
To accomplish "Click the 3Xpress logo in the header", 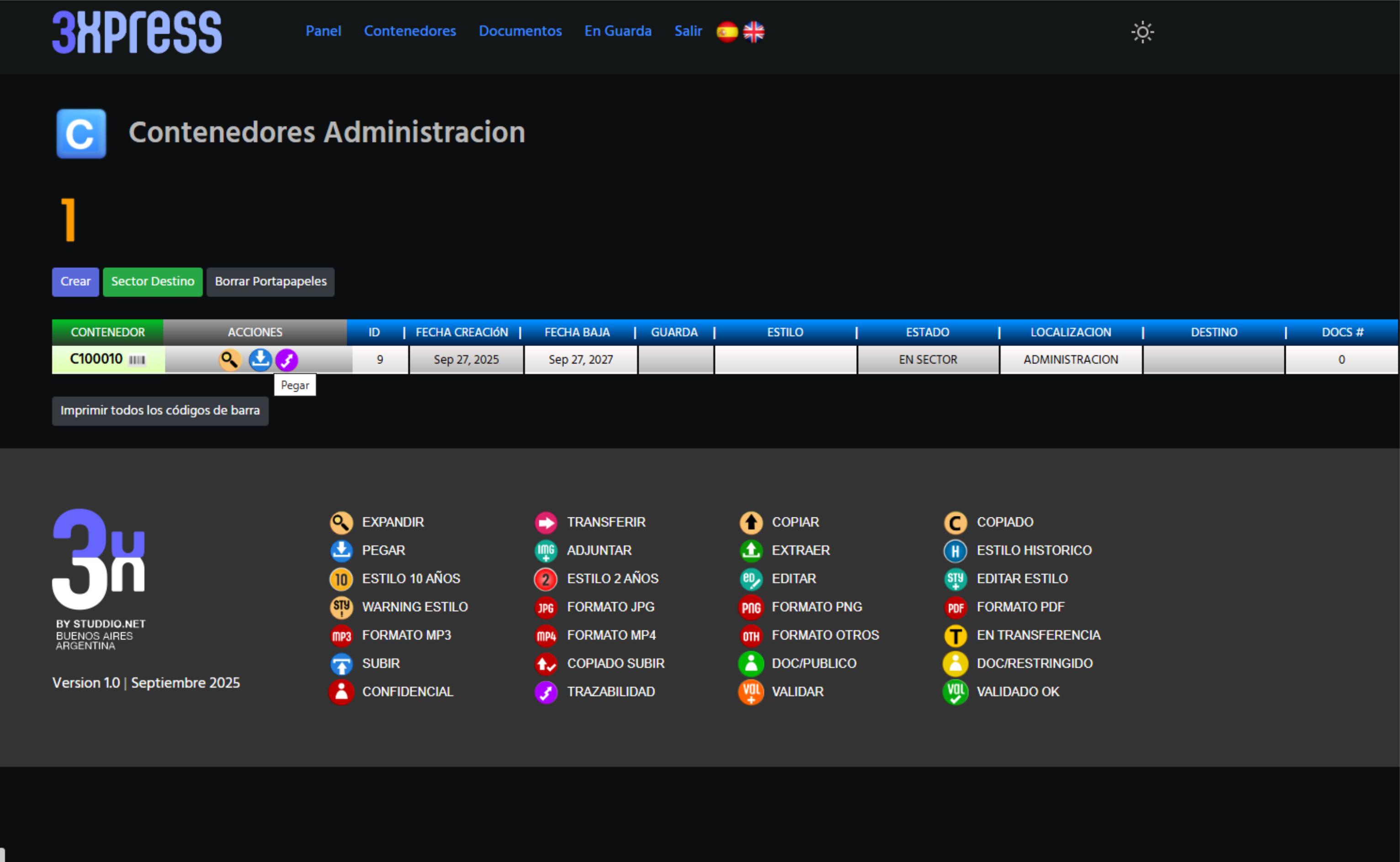I will click(137, 32).
